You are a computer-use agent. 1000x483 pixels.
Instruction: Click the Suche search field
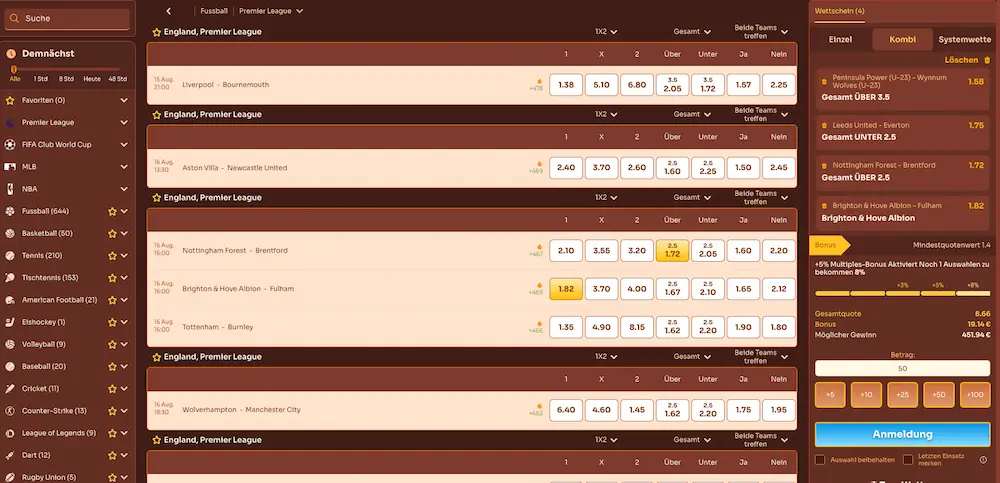pos(67,19)
